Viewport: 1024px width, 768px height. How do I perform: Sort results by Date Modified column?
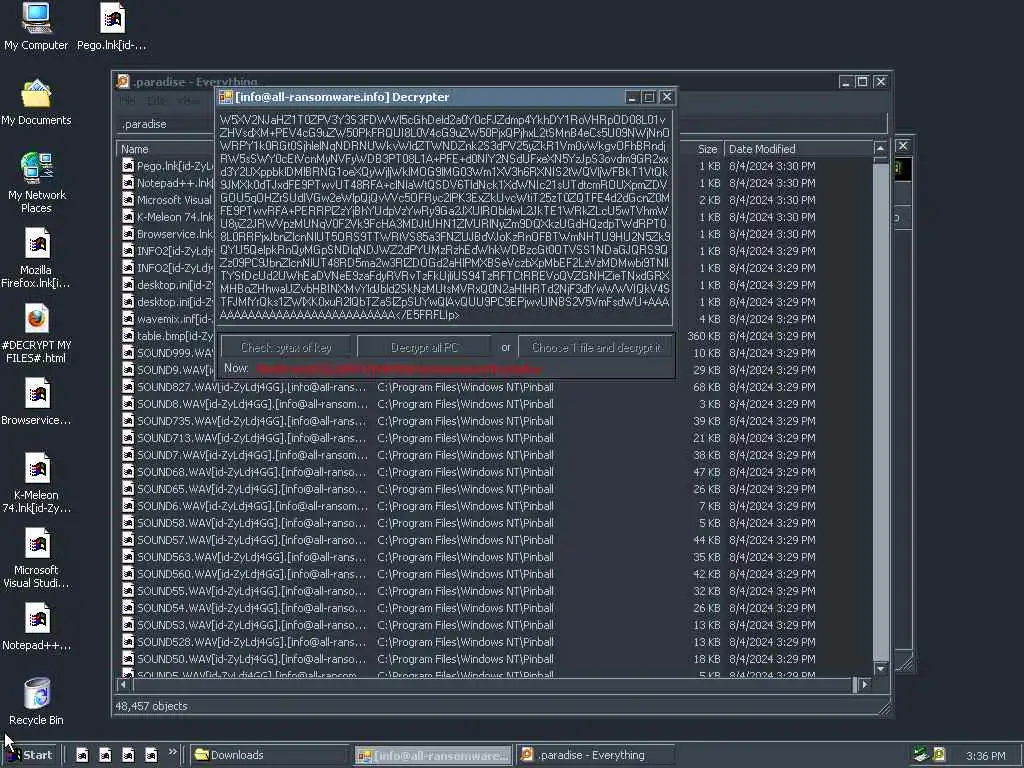coord(797,149)
